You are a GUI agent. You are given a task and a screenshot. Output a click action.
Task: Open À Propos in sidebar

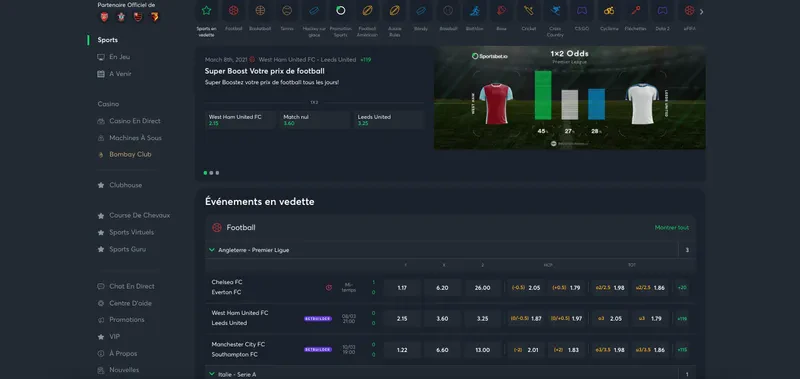click(x=123, y=353)
